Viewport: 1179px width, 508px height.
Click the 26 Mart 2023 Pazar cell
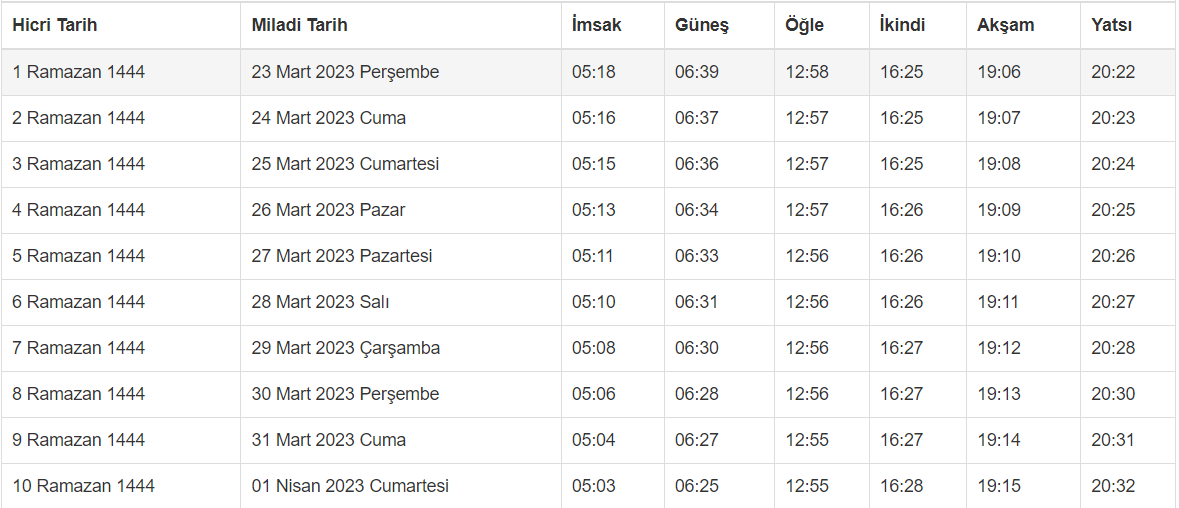328,210
